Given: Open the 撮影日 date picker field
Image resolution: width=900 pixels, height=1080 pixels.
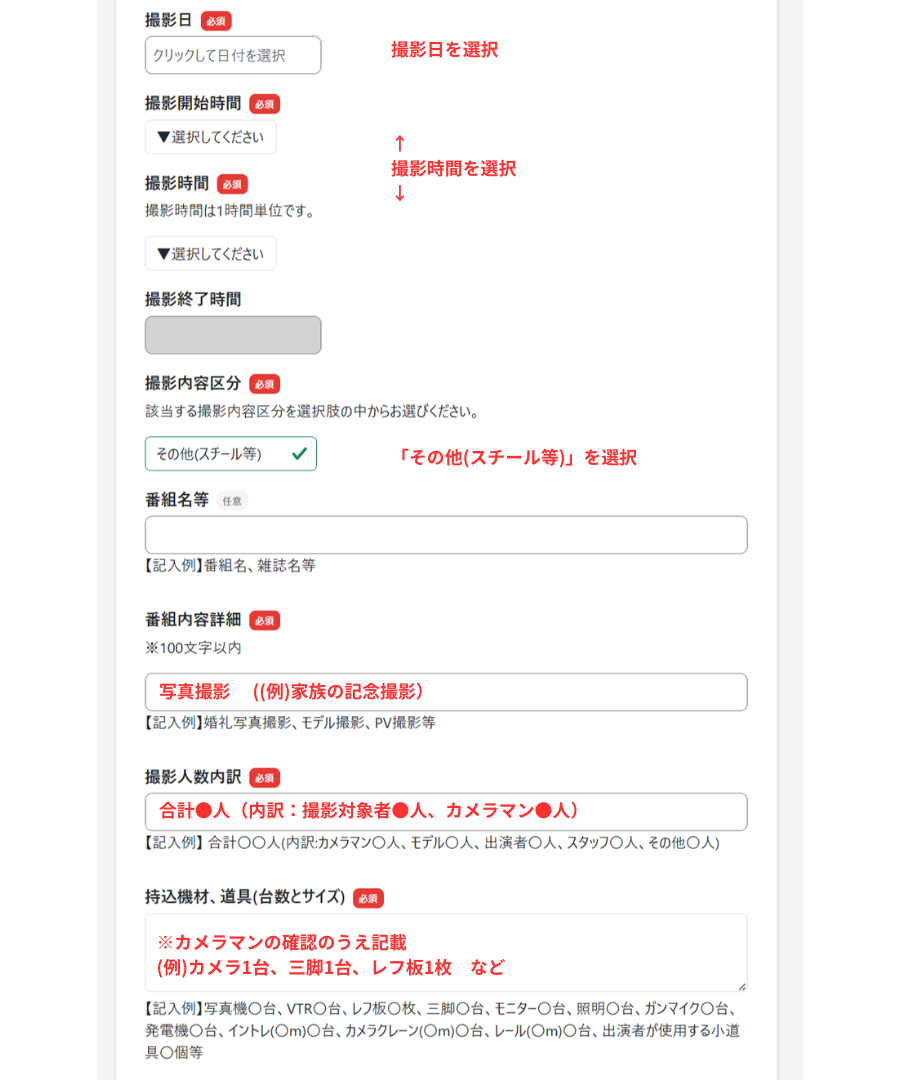Looking at the screenshot, I should point(233,55).
